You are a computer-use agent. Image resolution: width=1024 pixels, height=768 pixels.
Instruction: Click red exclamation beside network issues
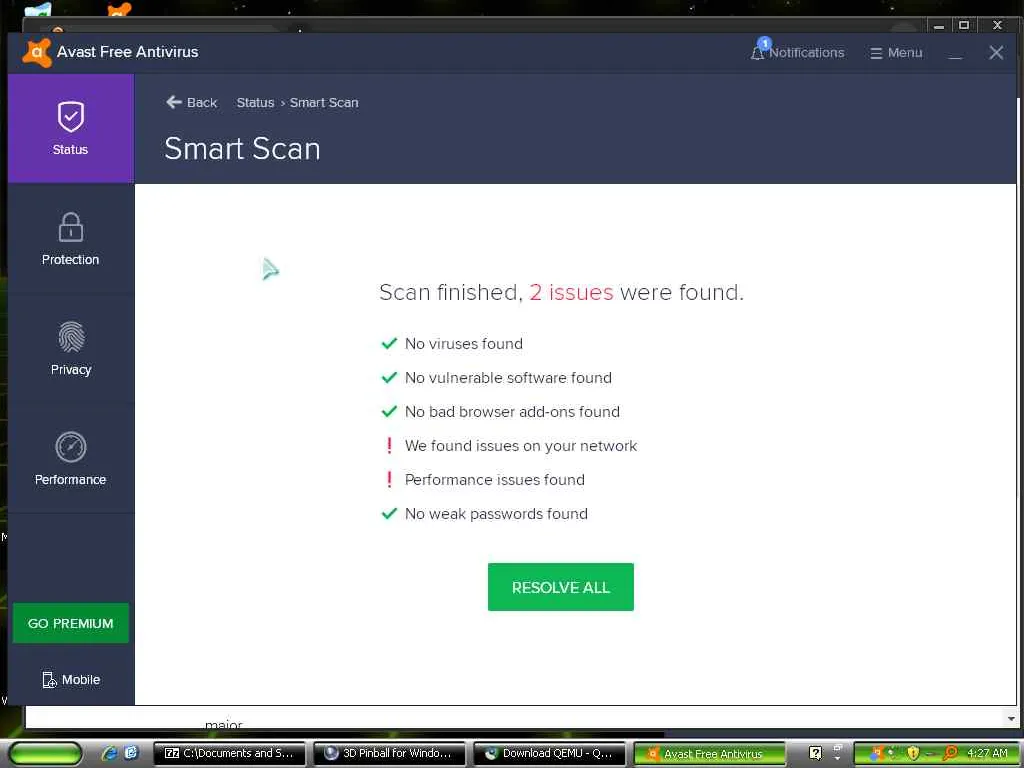(389, 445)
